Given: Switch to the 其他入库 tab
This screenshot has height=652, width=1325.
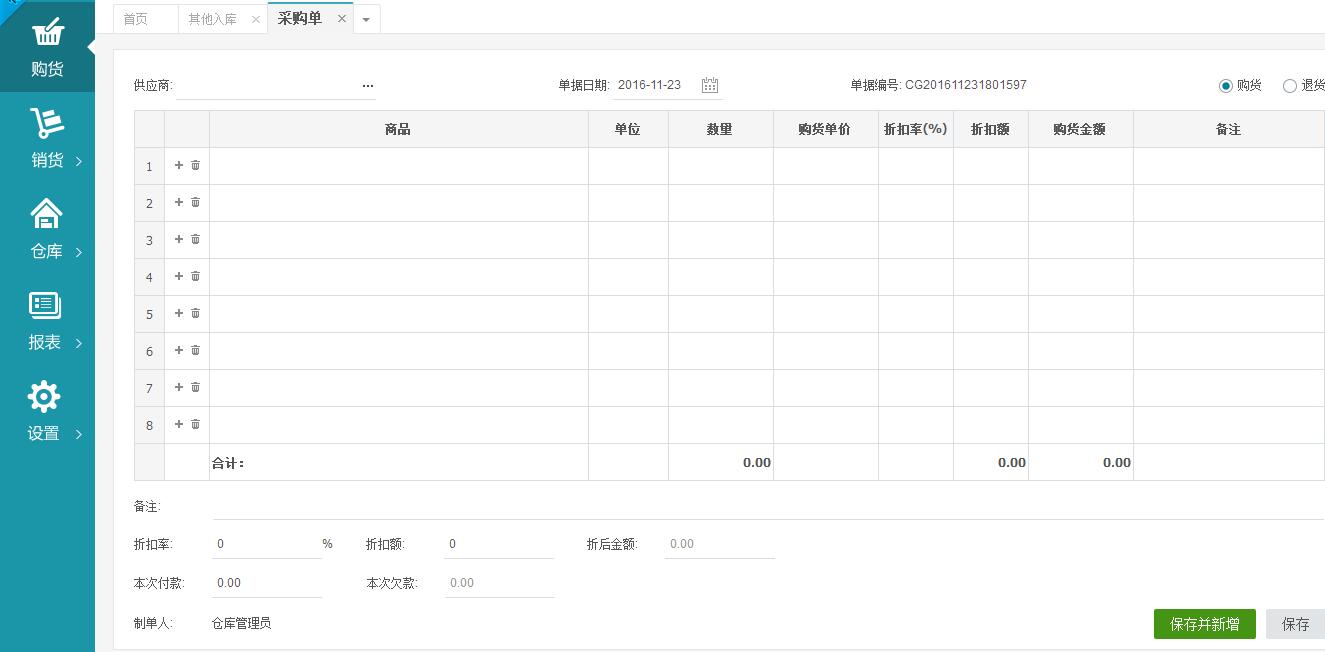Looking at the screenshot, I should (x=213, y=19).
